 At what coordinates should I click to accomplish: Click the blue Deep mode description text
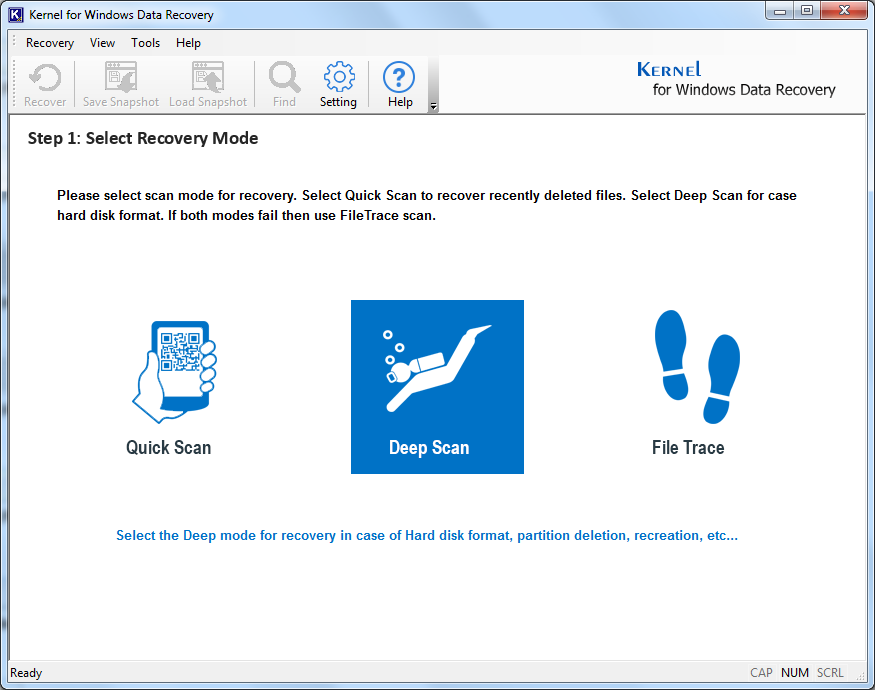427,535
